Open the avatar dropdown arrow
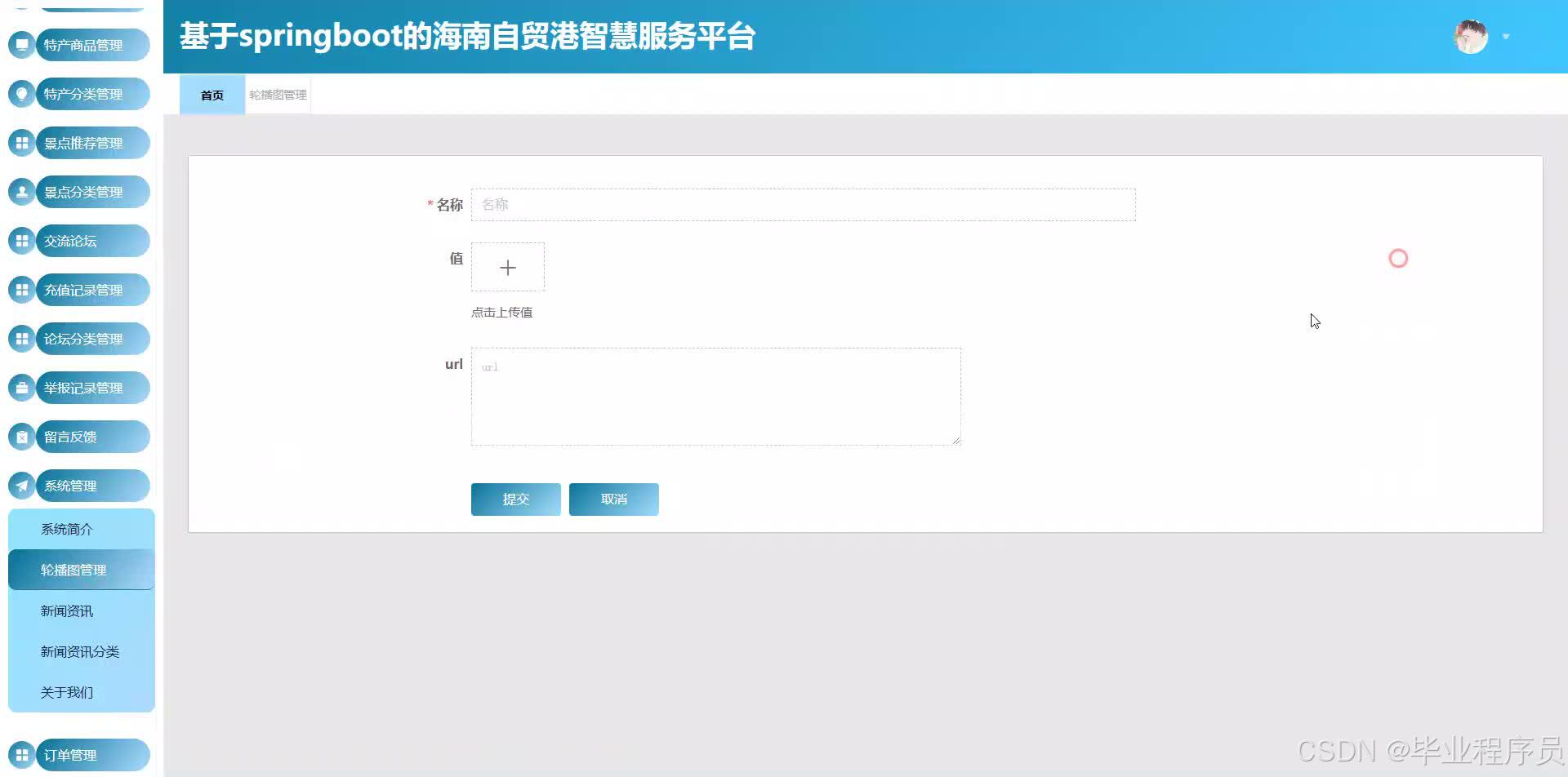This screenshot has height=777, width=1568. tap(1505, 37)
